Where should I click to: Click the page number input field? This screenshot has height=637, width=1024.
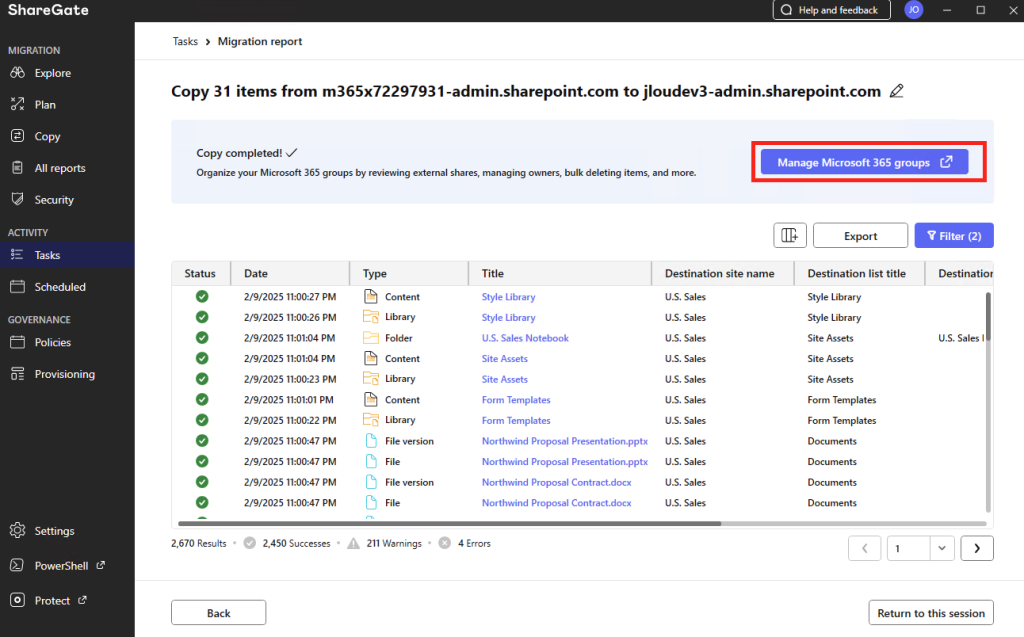908,548
